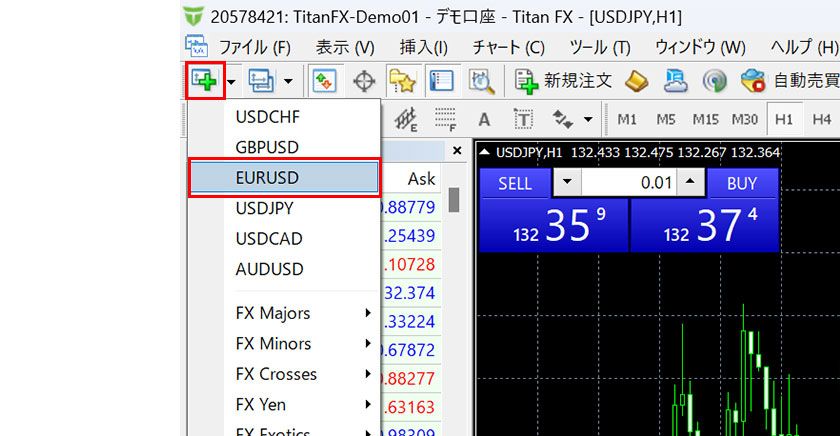The image size is (840, 436).
Task: Click the Ask column header
Action: point(421,179)
